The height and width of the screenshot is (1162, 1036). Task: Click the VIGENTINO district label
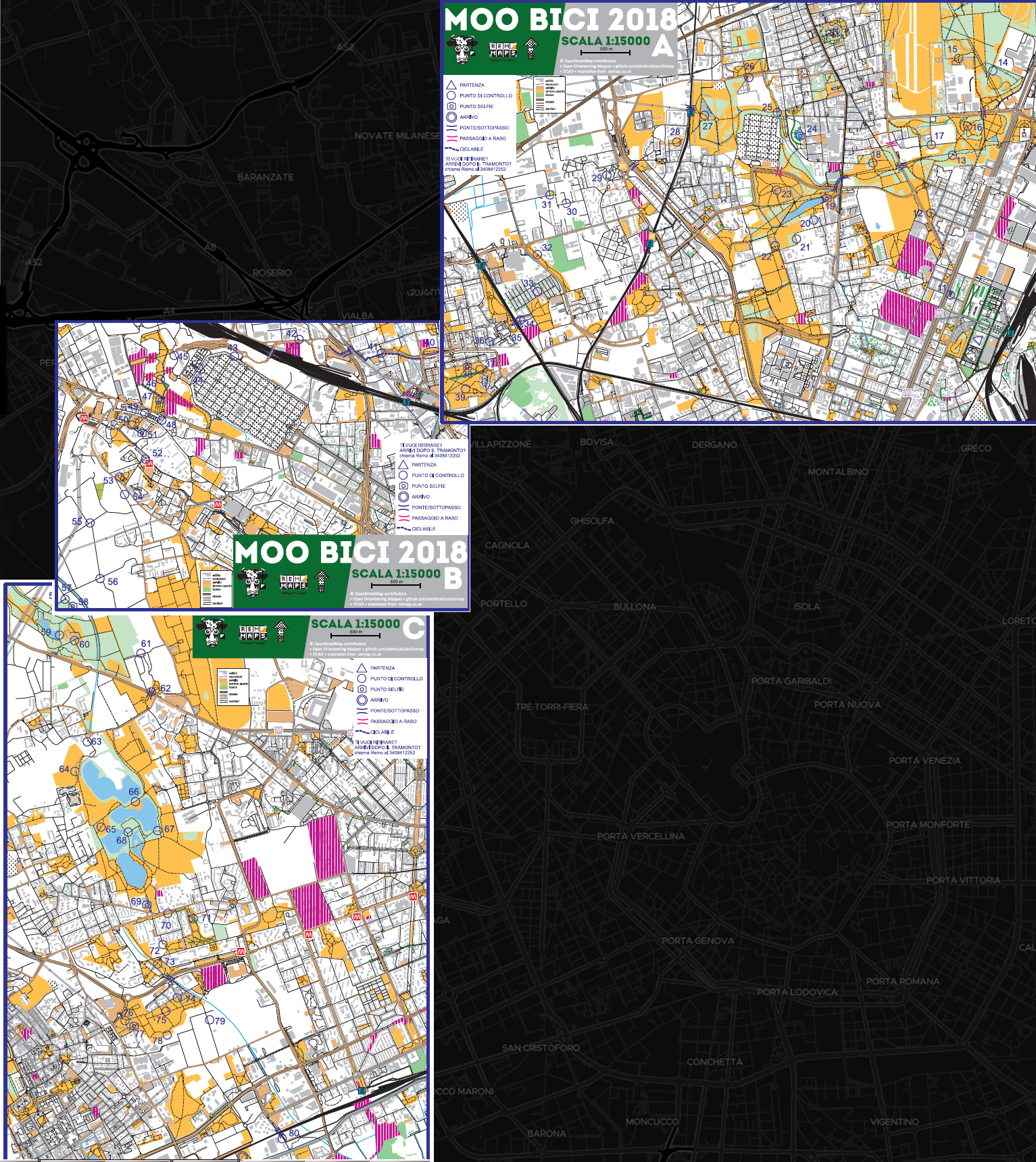tap(895, 1121)
